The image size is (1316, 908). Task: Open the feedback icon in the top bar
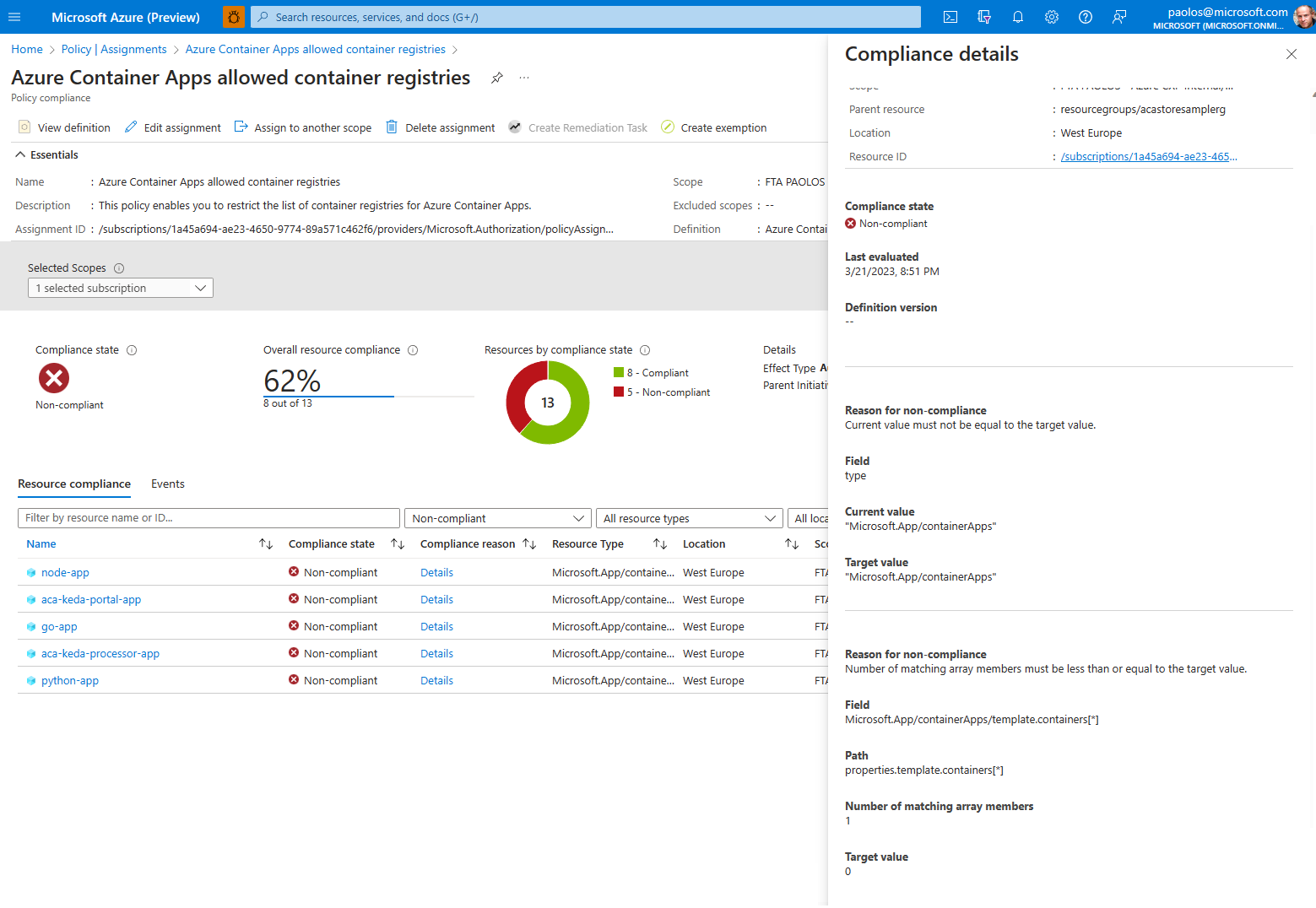[x=1119, y=17]
